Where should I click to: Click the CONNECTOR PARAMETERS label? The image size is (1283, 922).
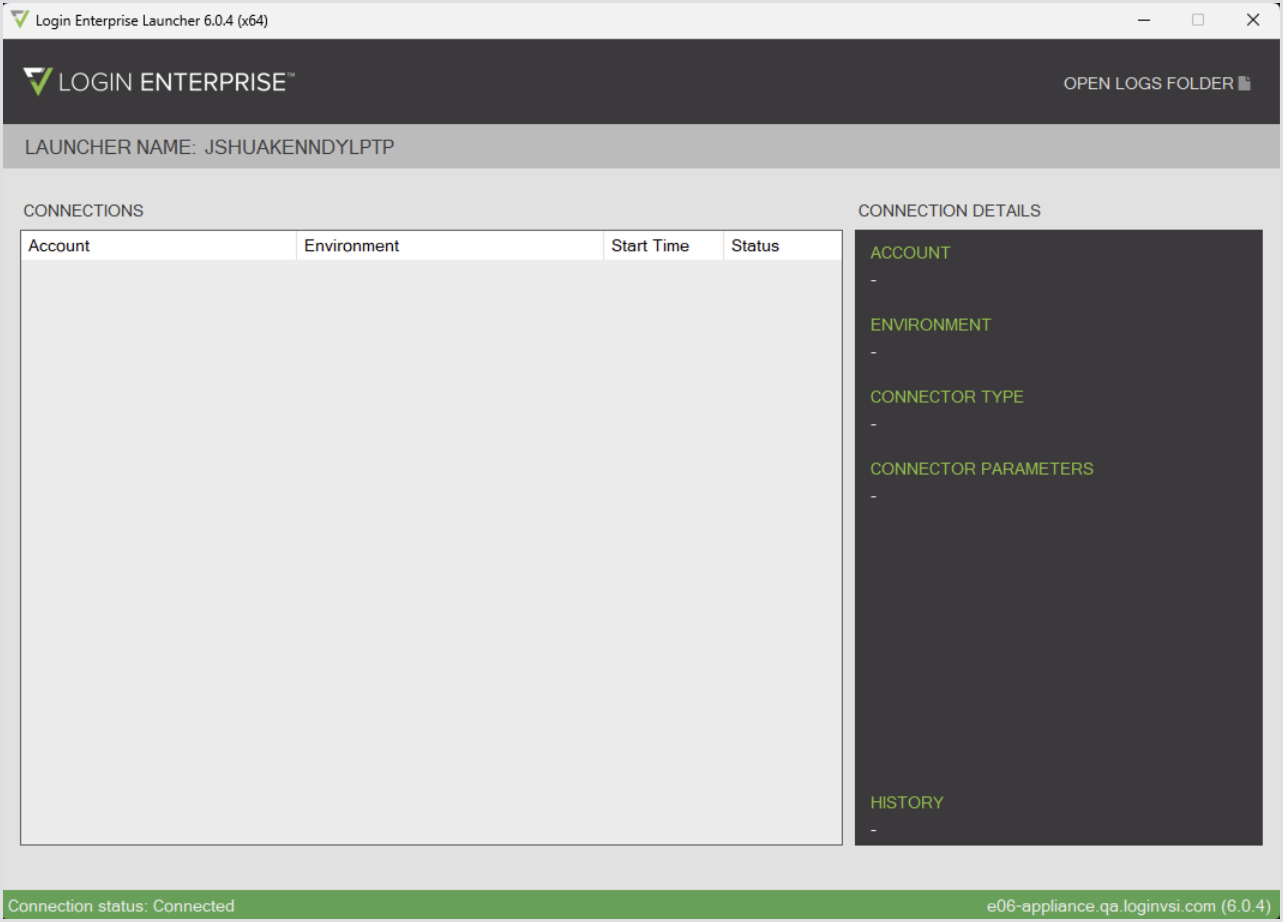[x=981, y=469]
